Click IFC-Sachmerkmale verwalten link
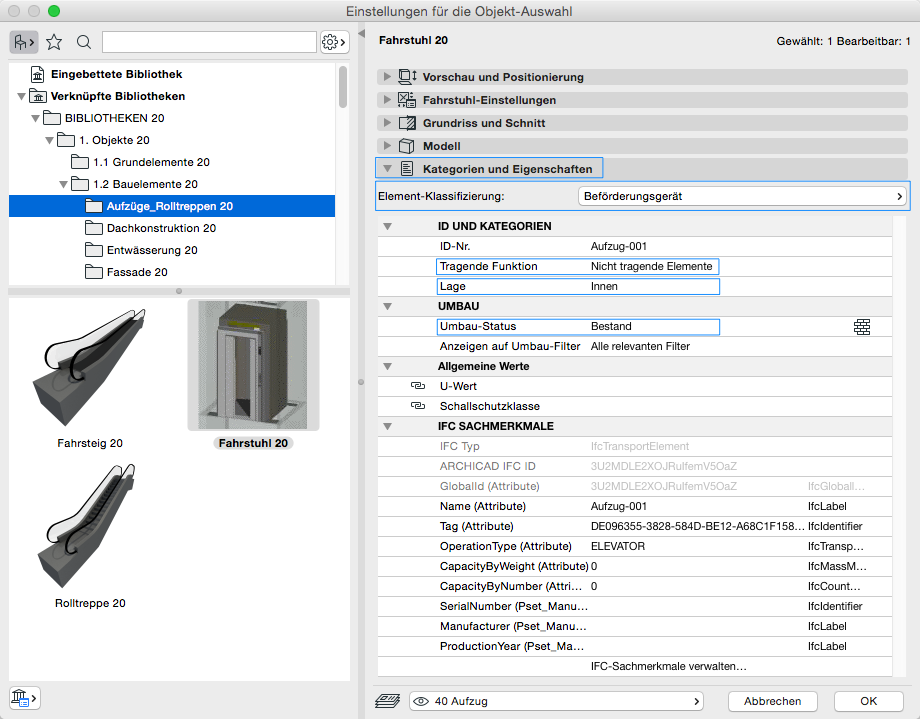Image resolution: width=920 pixels, height=719 pixels. point(669,666)
